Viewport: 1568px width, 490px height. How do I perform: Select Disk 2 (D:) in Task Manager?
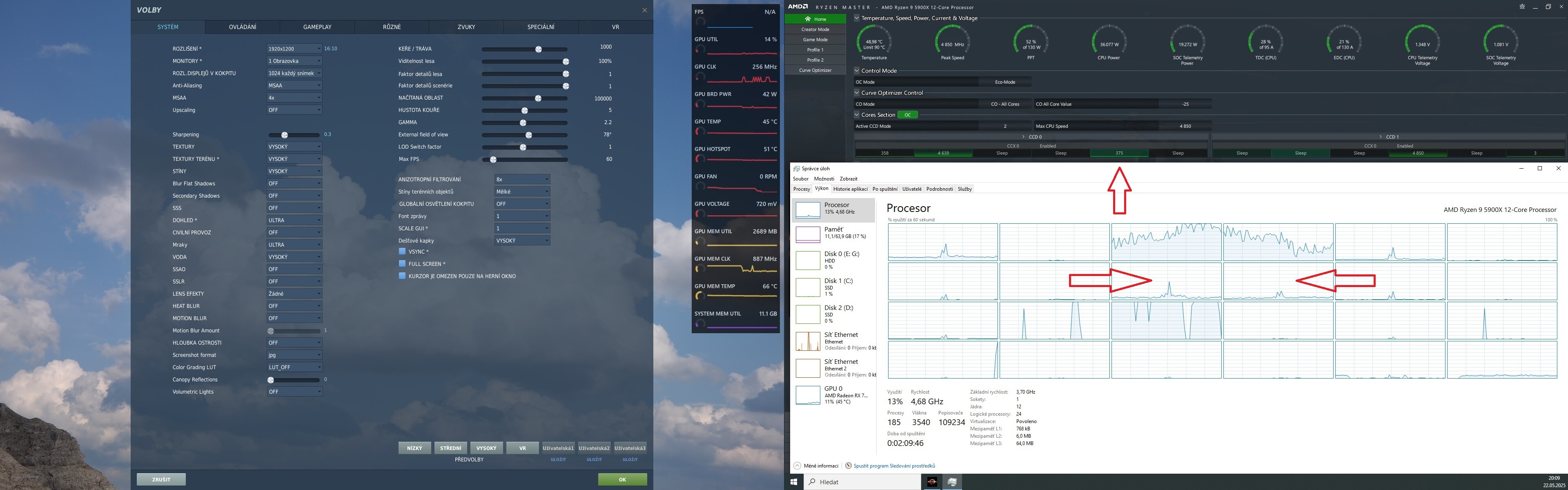point(833,314)
